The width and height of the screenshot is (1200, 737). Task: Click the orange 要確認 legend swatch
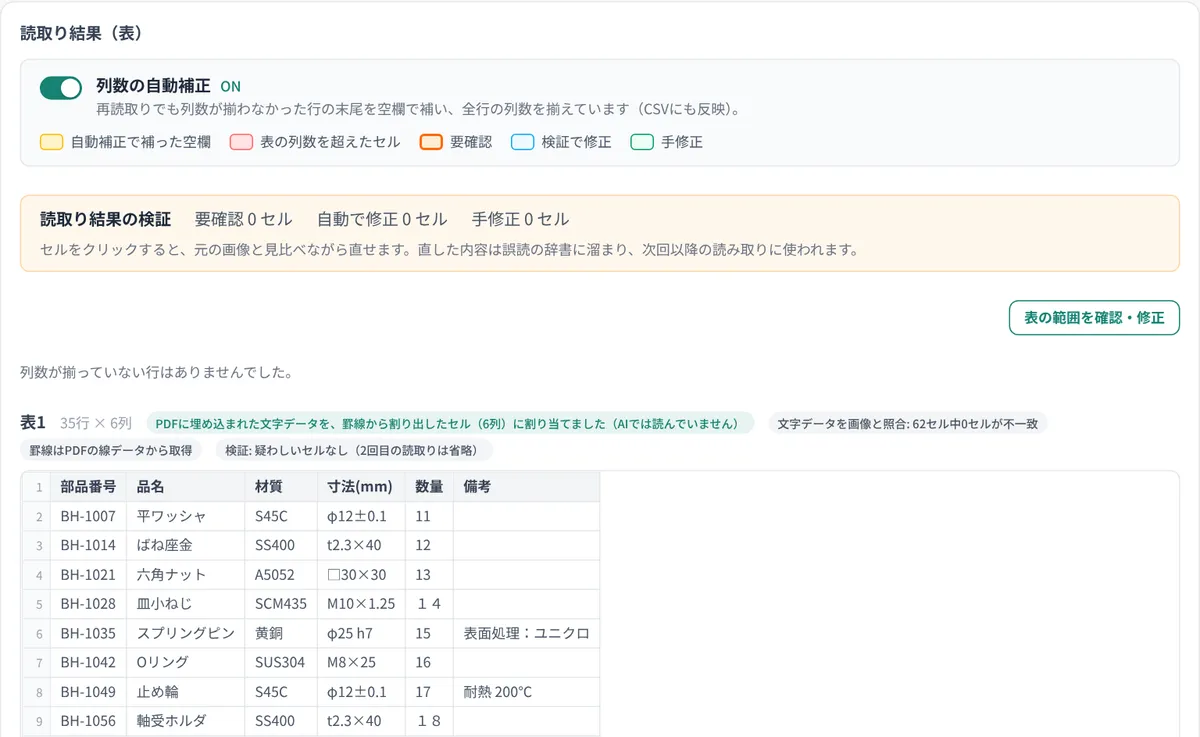point(431,142)
